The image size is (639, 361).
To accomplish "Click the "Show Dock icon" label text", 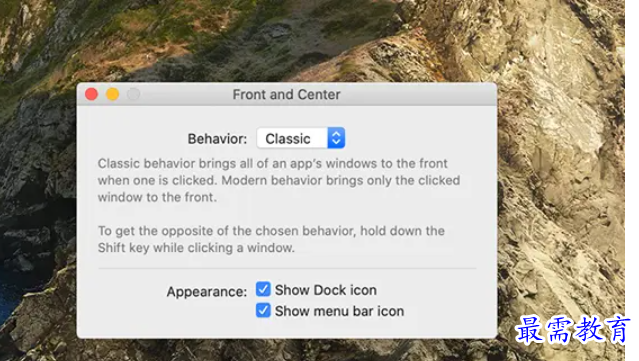I will click(326, 290).
